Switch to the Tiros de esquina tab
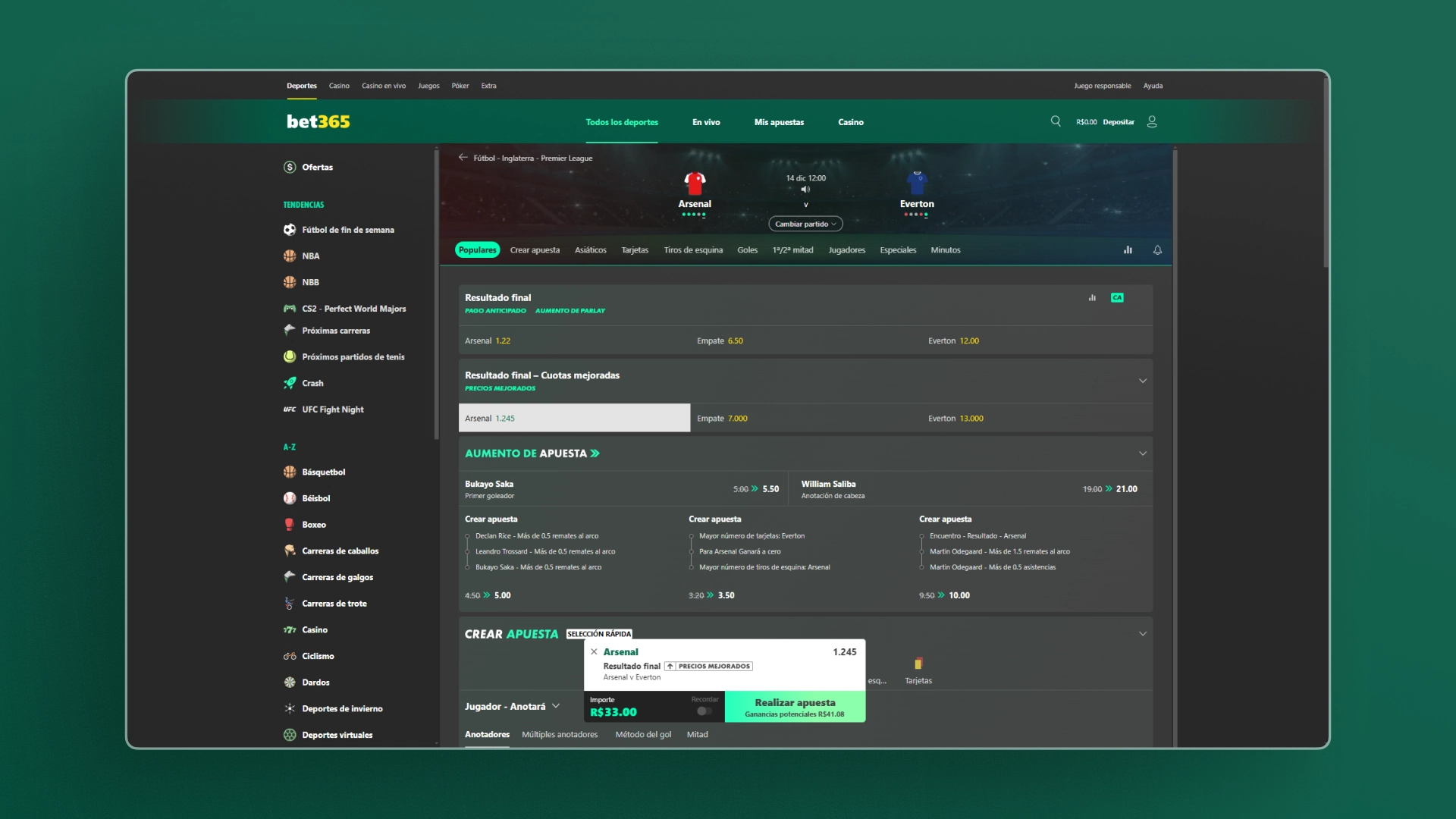This screenshot has height=819, width=1456. [x=693, y=250]
